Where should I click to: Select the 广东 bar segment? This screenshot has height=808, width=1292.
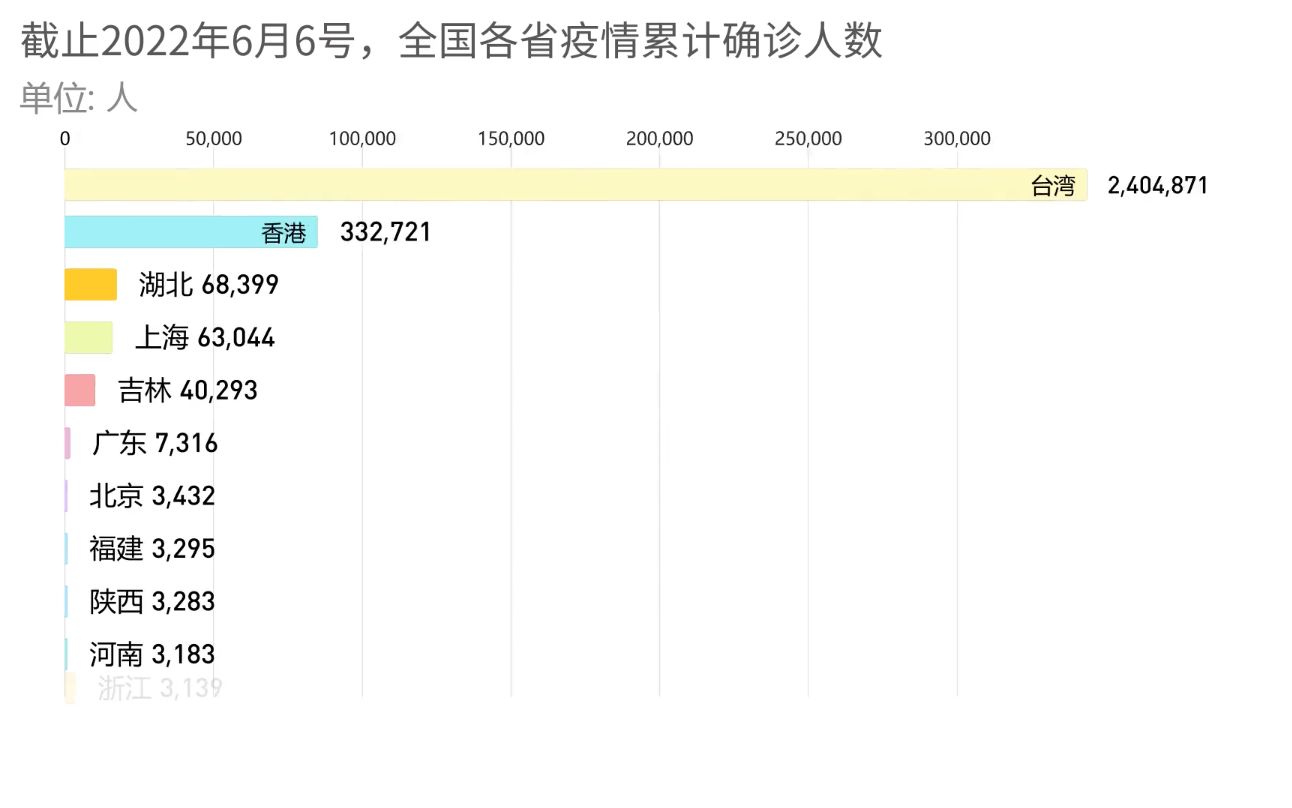69,442
